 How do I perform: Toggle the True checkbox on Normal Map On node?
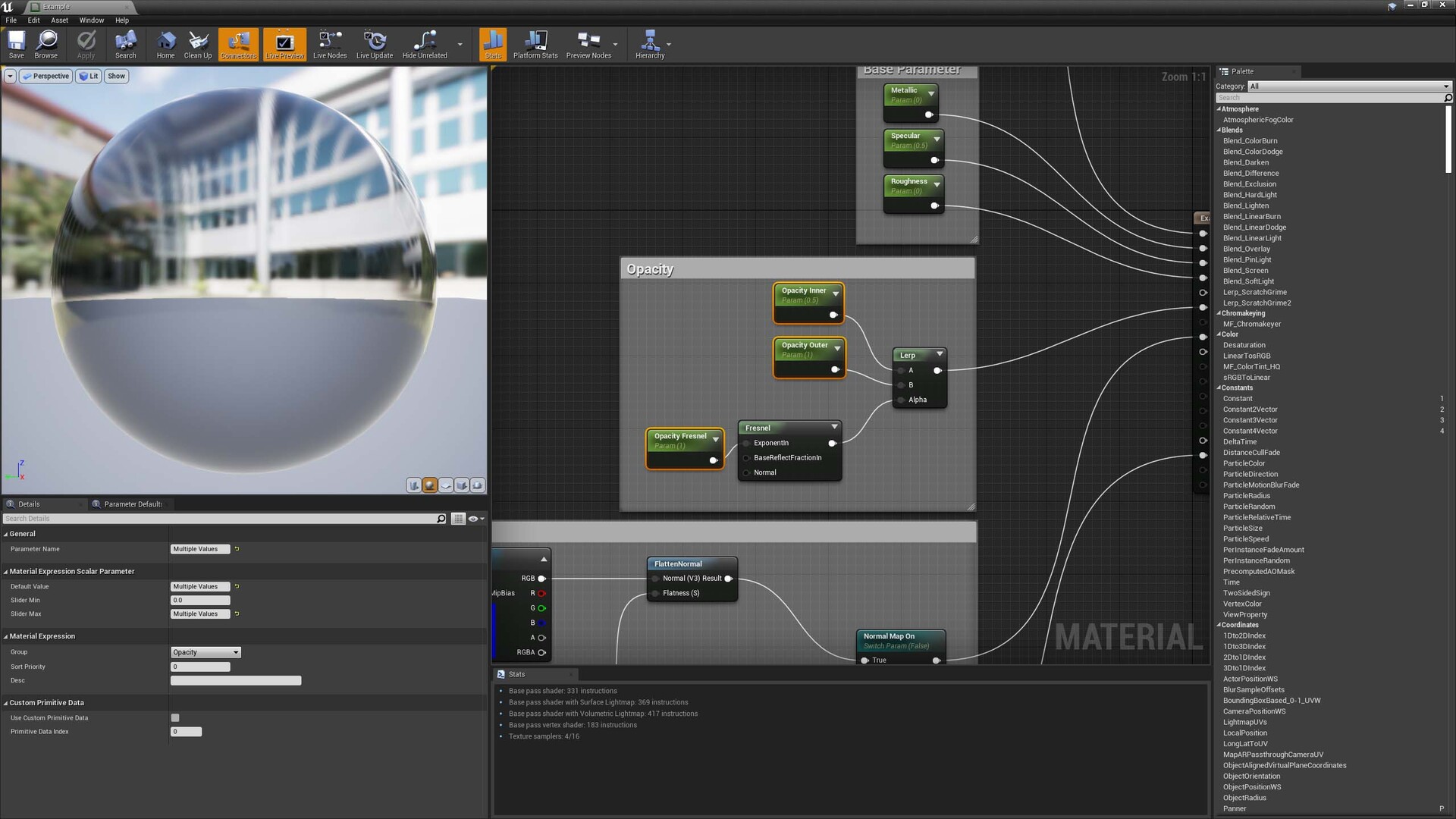coord(864,660)
